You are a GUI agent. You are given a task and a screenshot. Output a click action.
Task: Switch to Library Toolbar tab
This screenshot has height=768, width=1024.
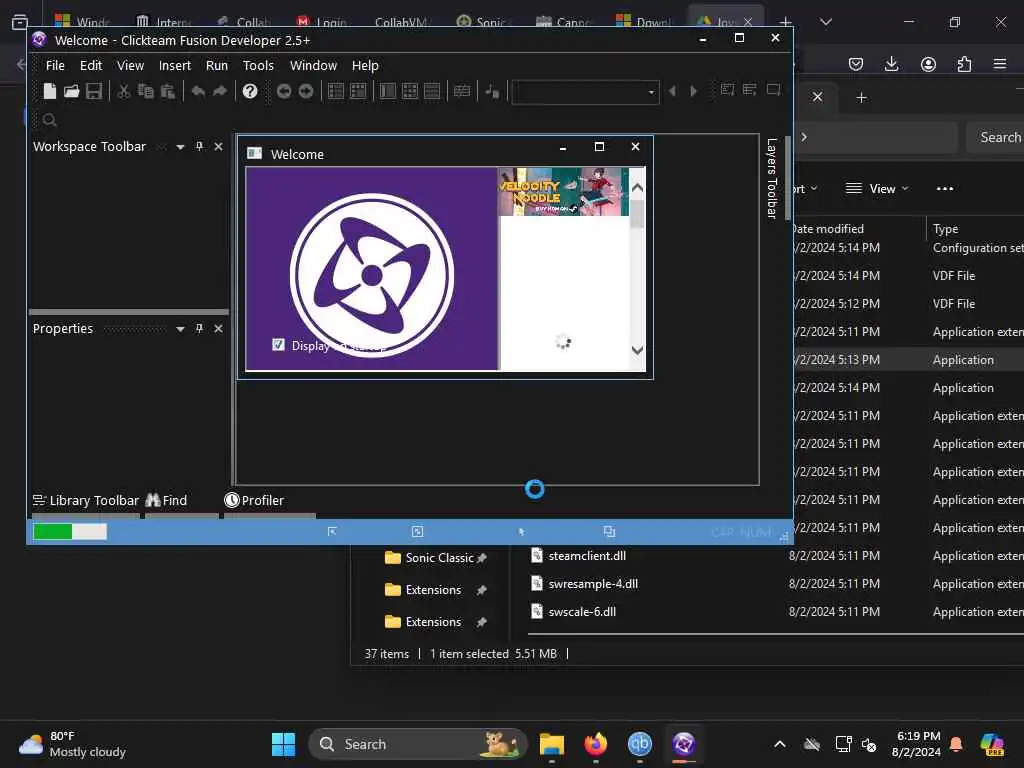86,501
